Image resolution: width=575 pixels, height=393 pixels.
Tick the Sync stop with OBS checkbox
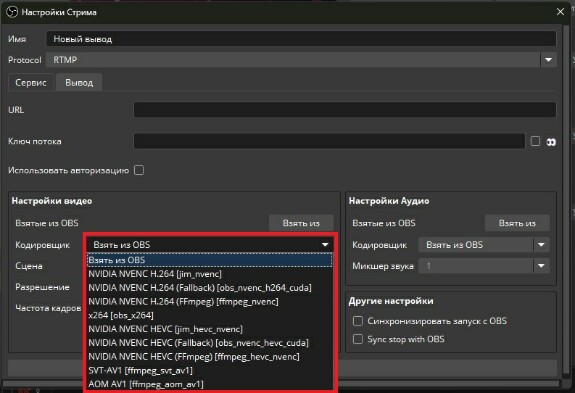[358, 339]
